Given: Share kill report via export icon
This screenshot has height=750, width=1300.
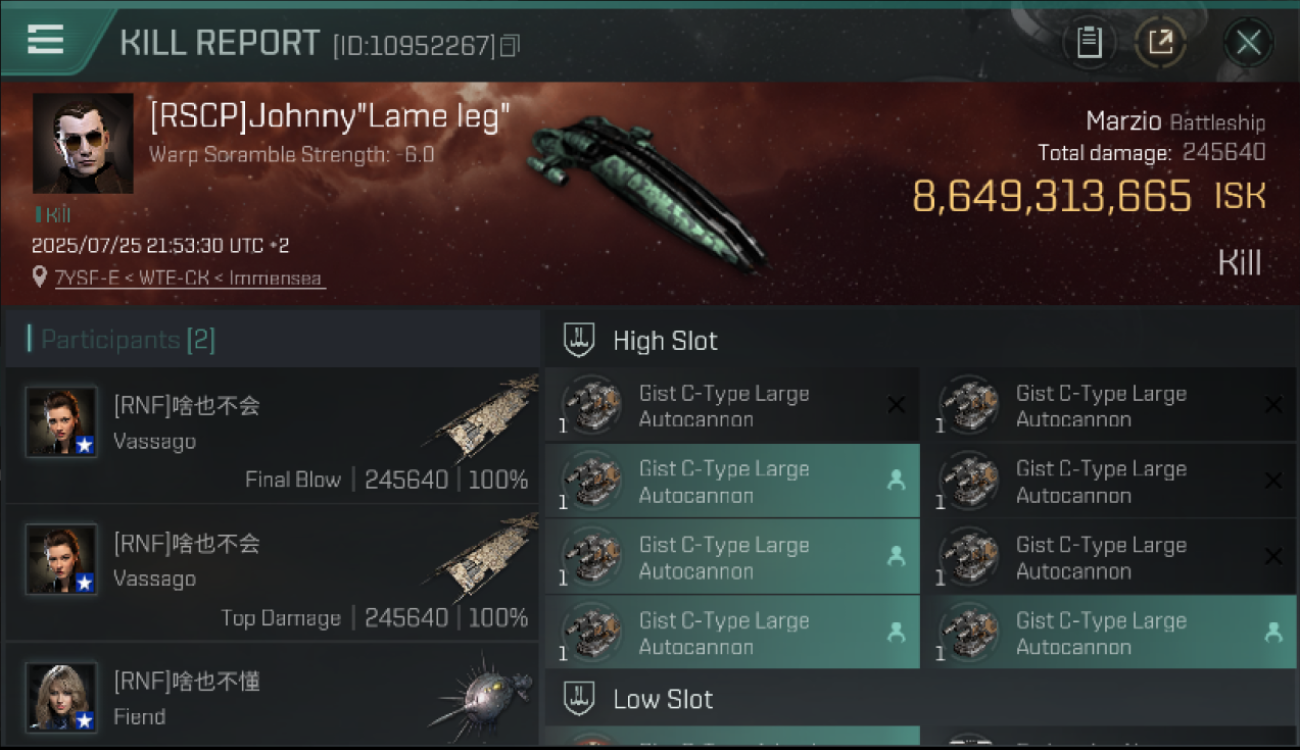Looking at the screenshot, I should 1160,42.
